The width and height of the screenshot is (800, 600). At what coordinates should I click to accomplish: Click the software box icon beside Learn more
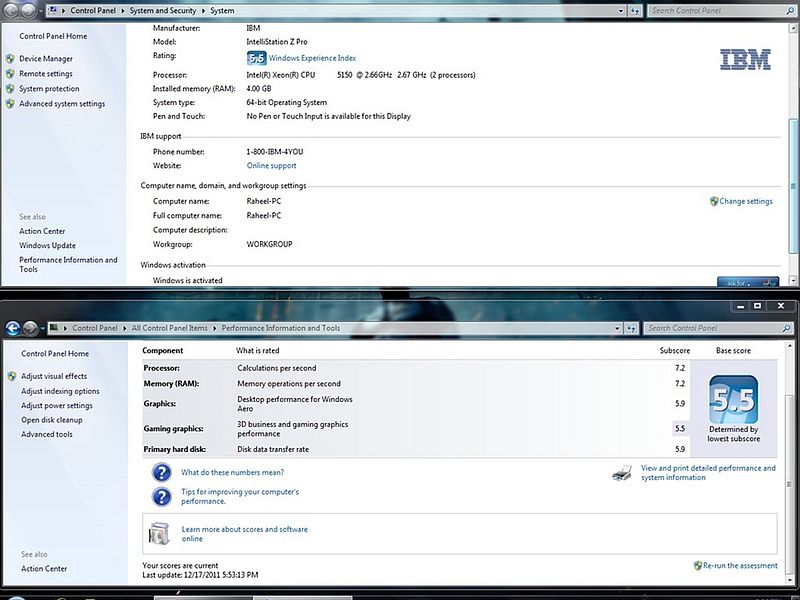click(x=159, y=534)
